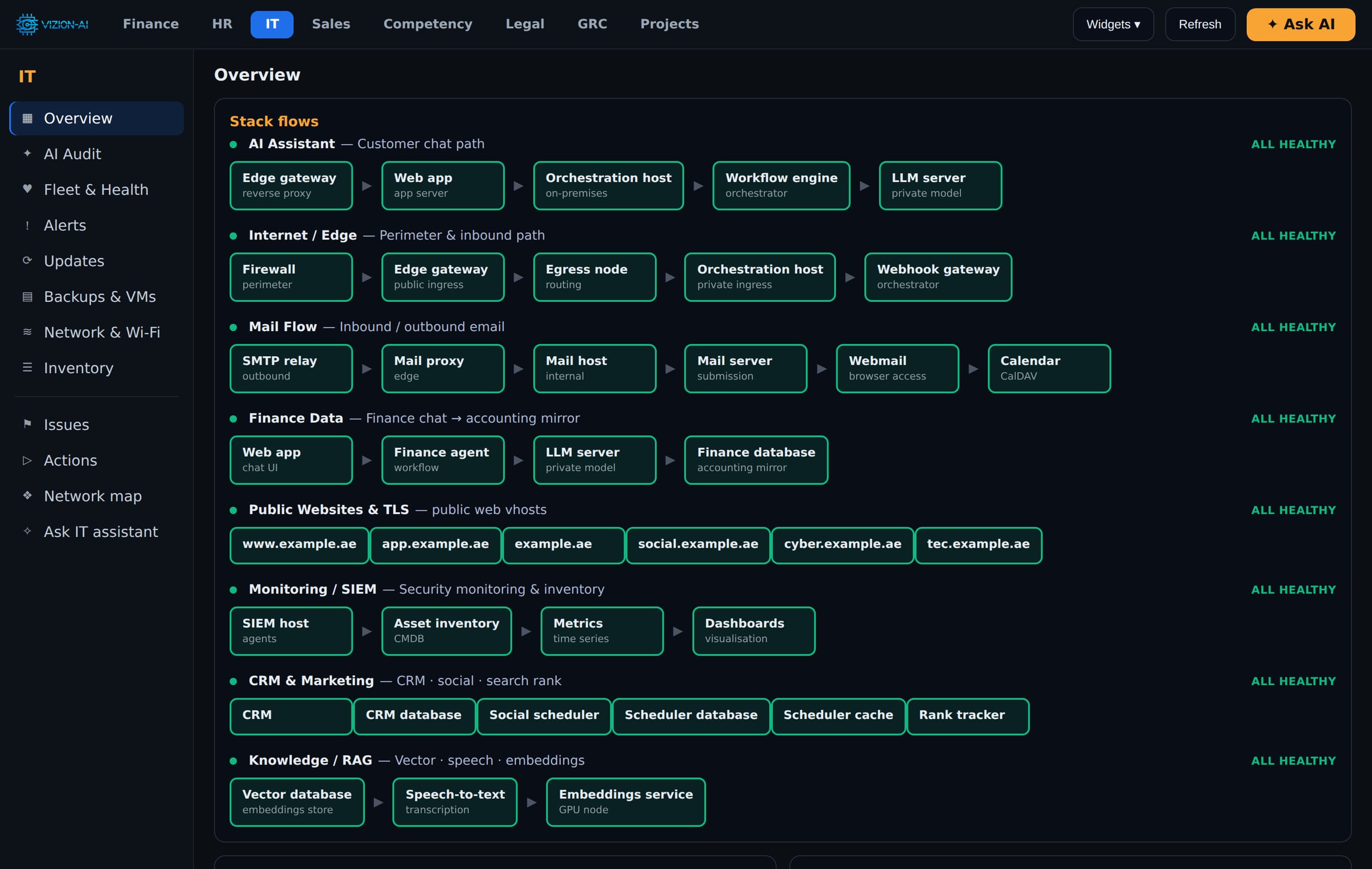Select the IT tab

click(272, 24)
